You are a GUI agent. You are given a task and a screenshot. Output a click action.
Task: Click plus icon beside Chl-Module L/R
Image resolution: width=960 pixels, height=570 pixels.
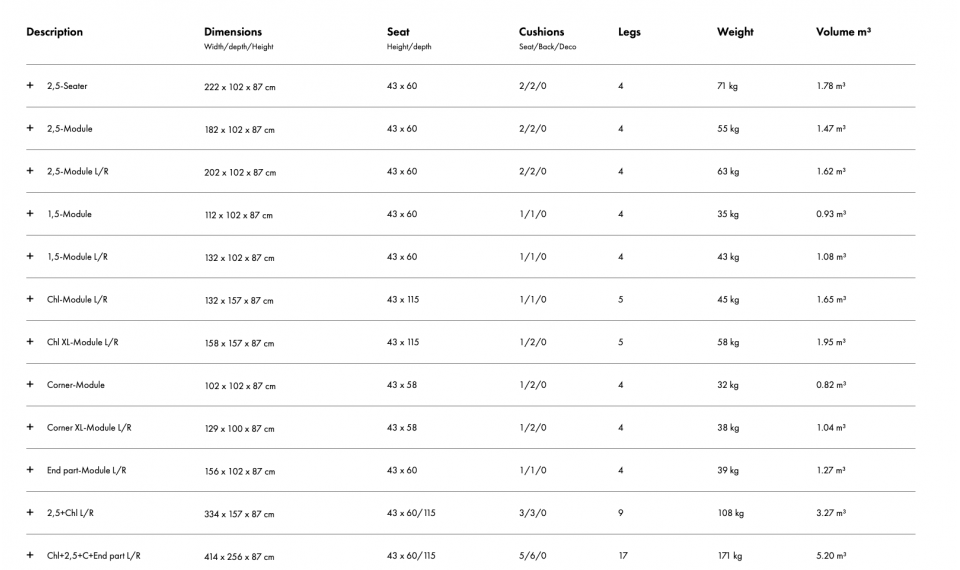[x=30, y=299]
